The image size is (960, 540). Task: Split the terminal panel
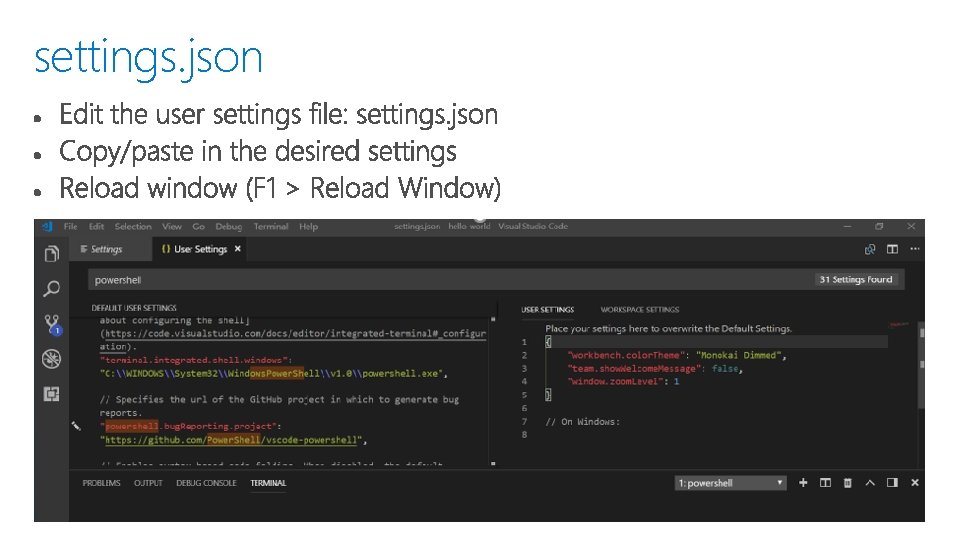pos(825,482)
